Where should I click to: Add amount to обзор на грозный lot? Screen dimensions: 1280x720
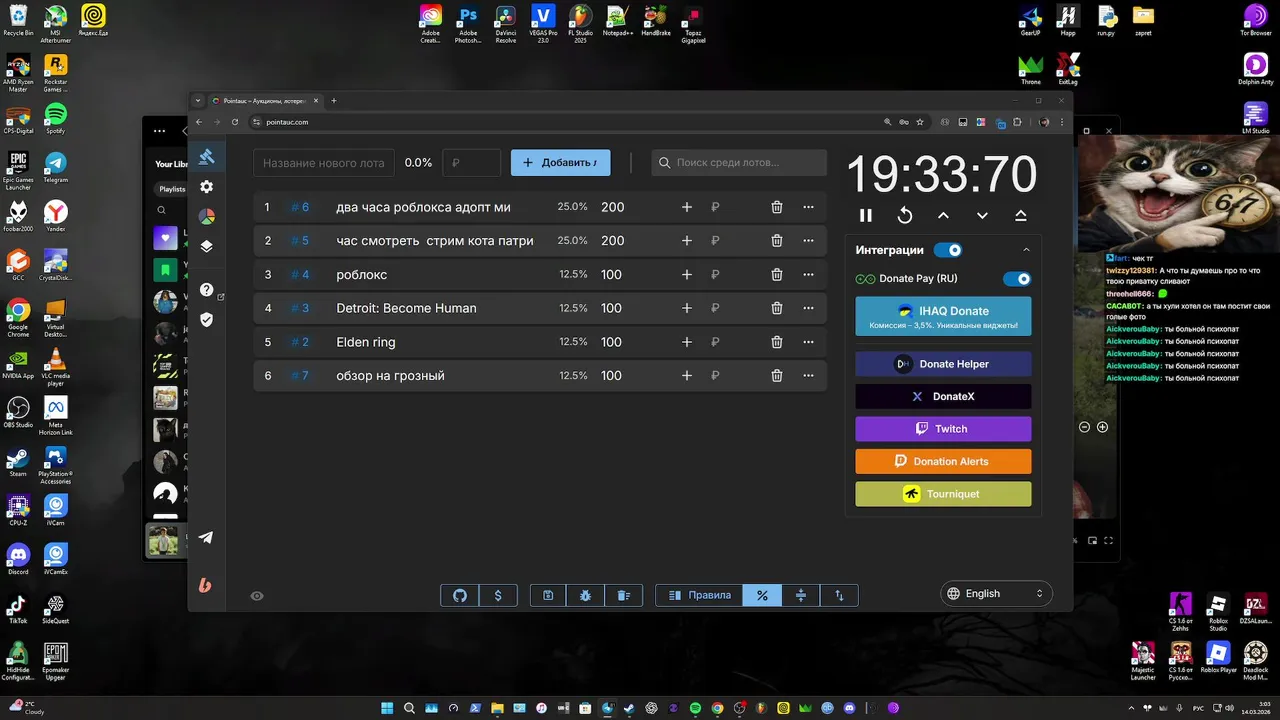click(687, 376)
